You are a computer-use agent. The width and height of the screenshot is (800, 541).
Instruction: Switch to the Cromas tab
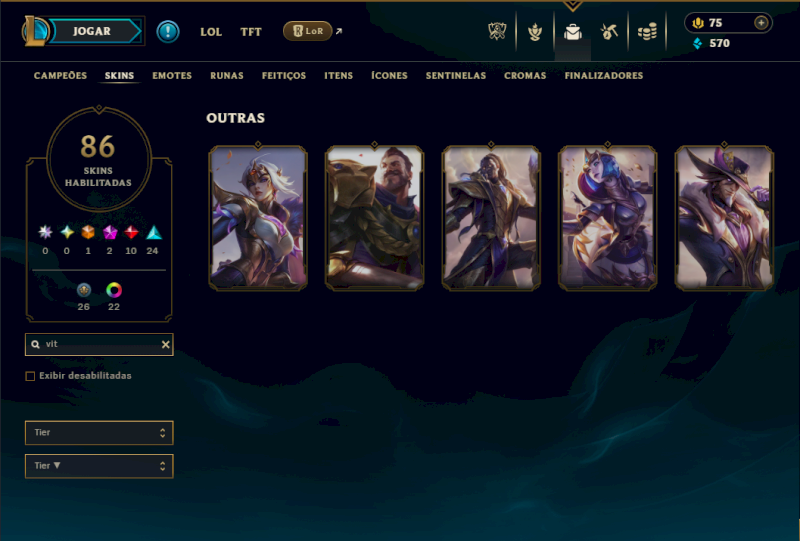pyautogui.click(x=525, y=76)
